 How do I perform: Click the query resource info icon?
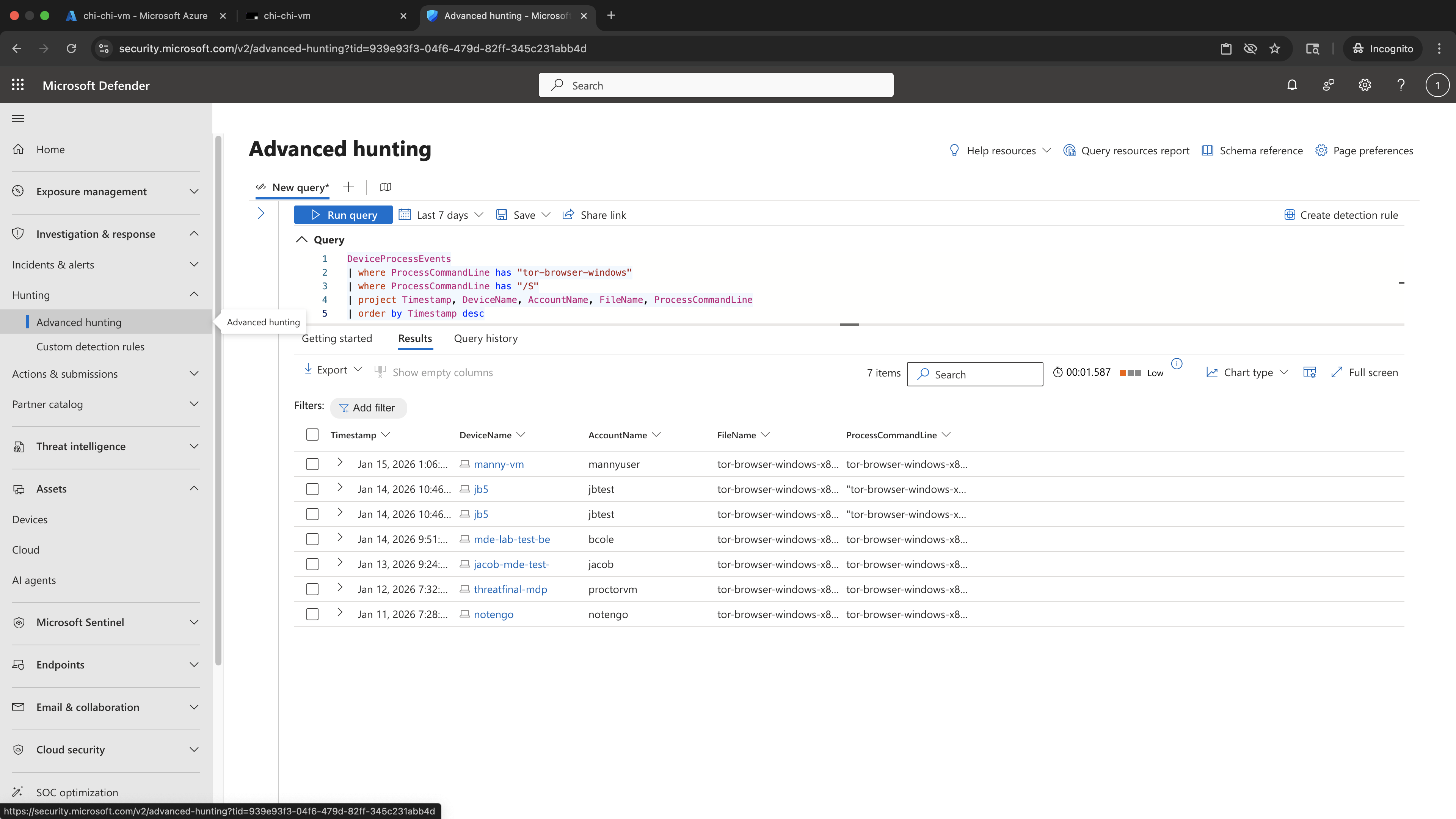[x=1176, y=364]
